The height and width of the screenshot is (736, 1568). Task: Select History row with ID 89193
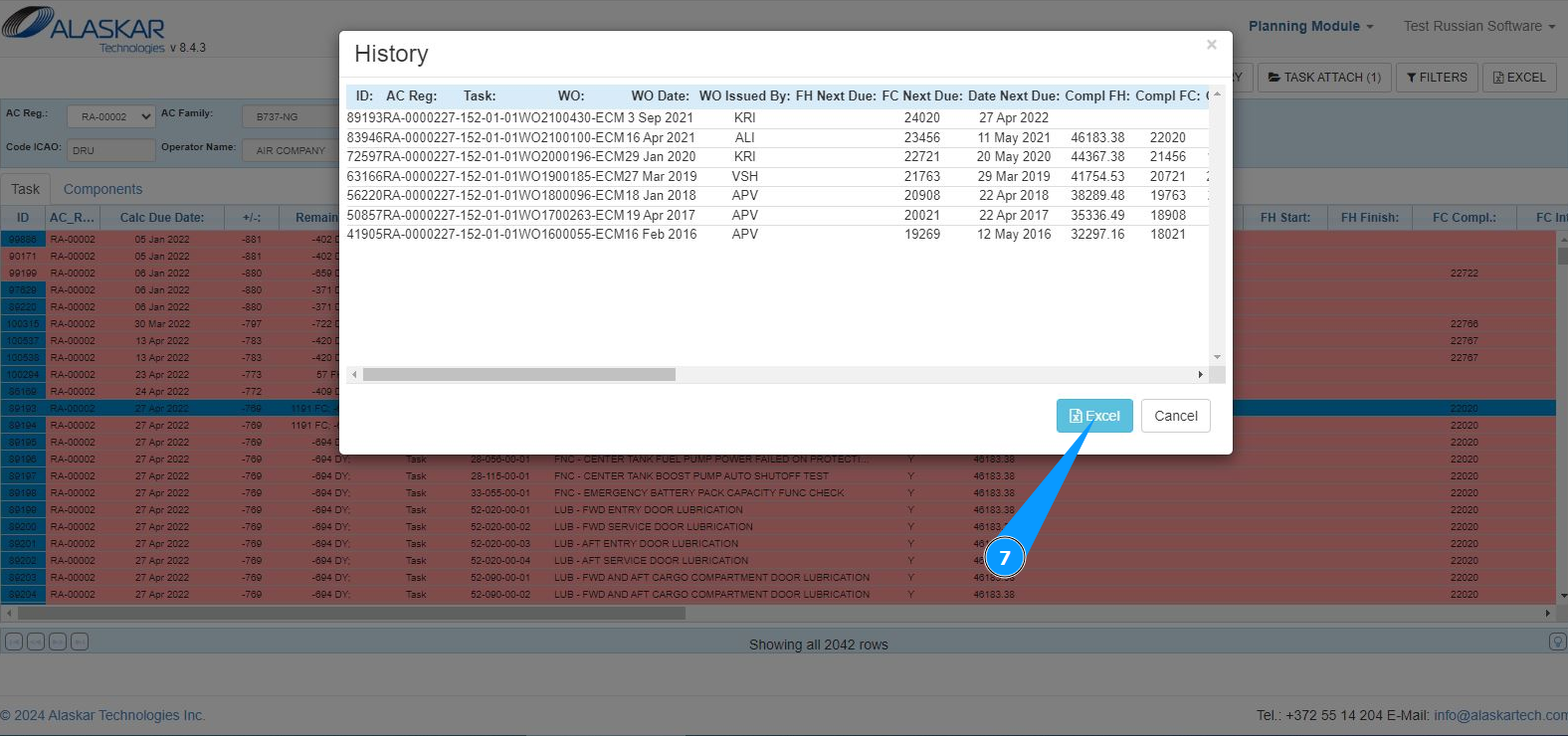click(x=777, y=117)
